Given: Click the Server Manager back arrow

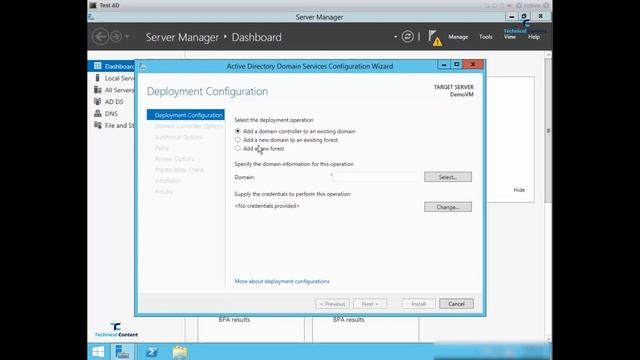Looking at the screenshot, I should pos(100,37).
